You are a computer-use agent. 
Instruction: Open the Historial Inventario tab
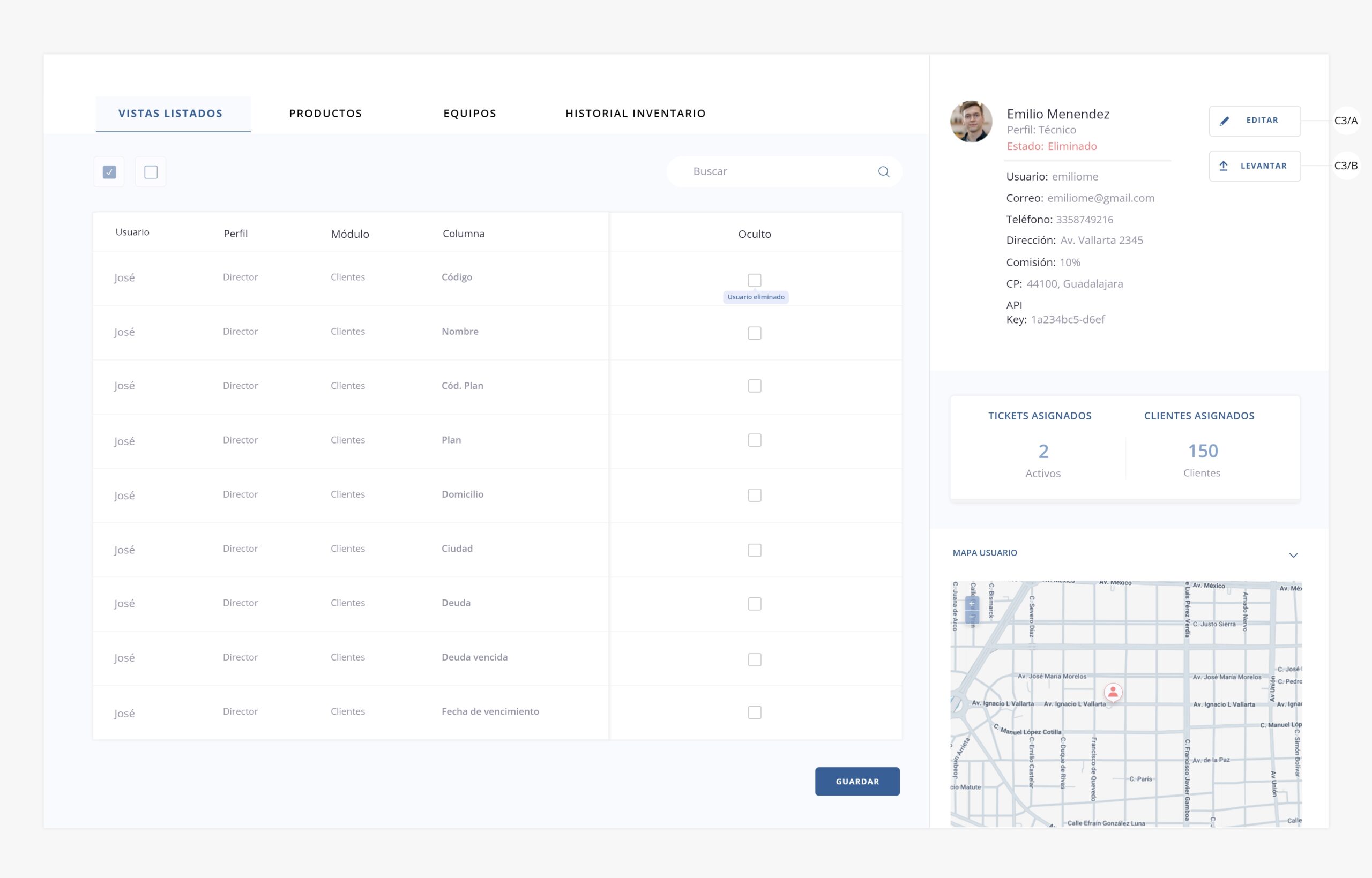[635, 114]
